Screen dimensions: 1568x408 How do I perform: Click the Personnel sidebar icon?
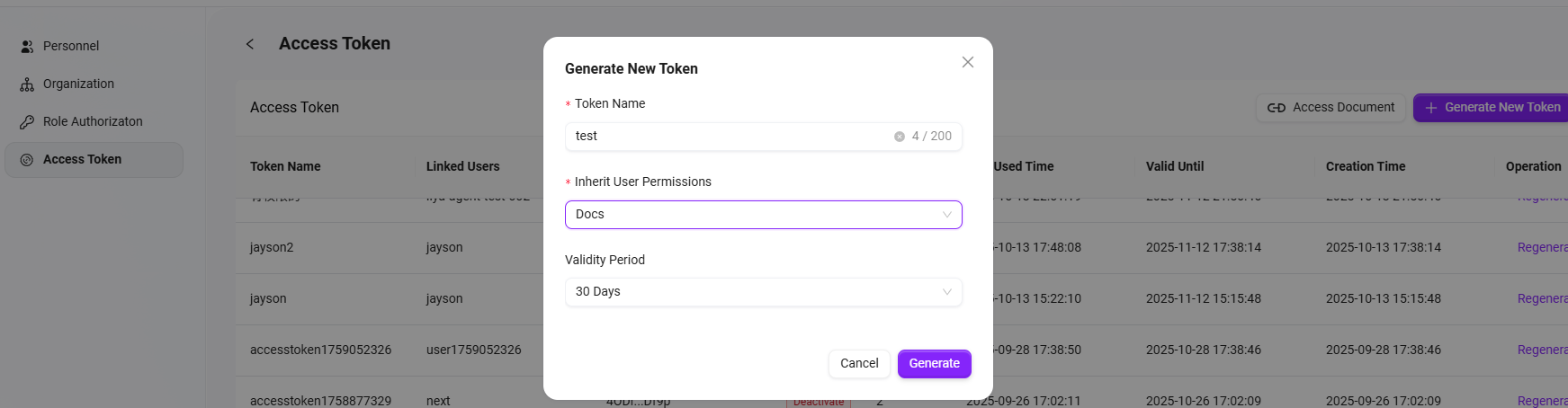[x=27, y=47]
